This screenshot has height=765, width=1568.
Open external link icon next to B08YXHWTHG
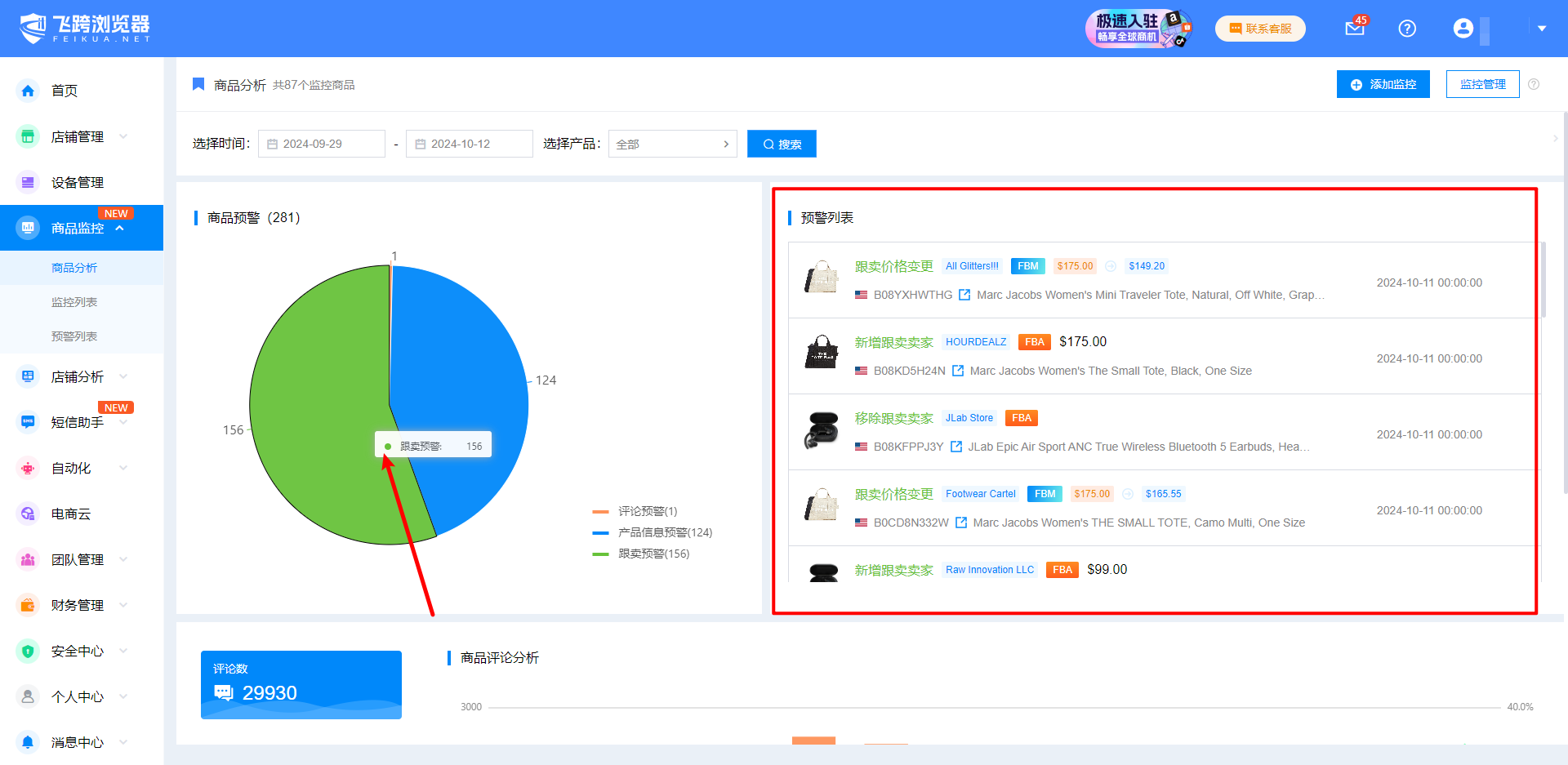click(x=964, y=295)
